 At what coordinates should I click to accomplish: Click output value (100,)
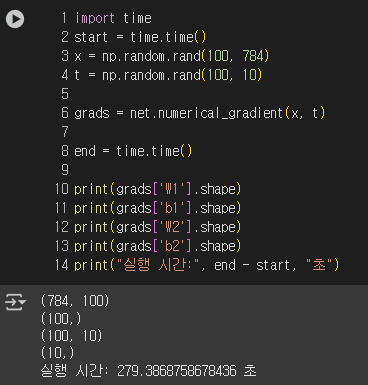point(61,319)
